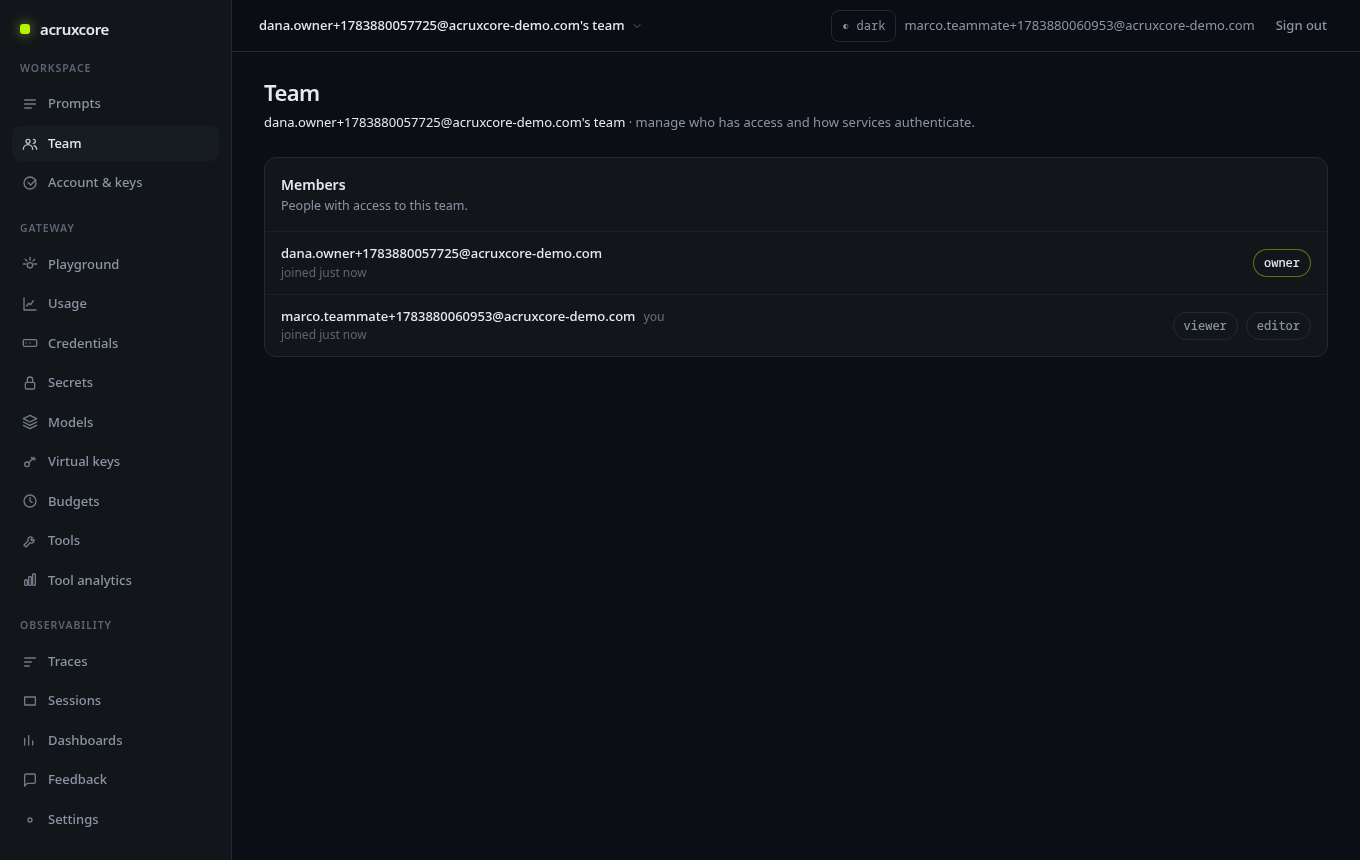Click "People with access to this team."
Viewport: 1360px width, 860px height.
pyautogui.click(x=374, y=206)
